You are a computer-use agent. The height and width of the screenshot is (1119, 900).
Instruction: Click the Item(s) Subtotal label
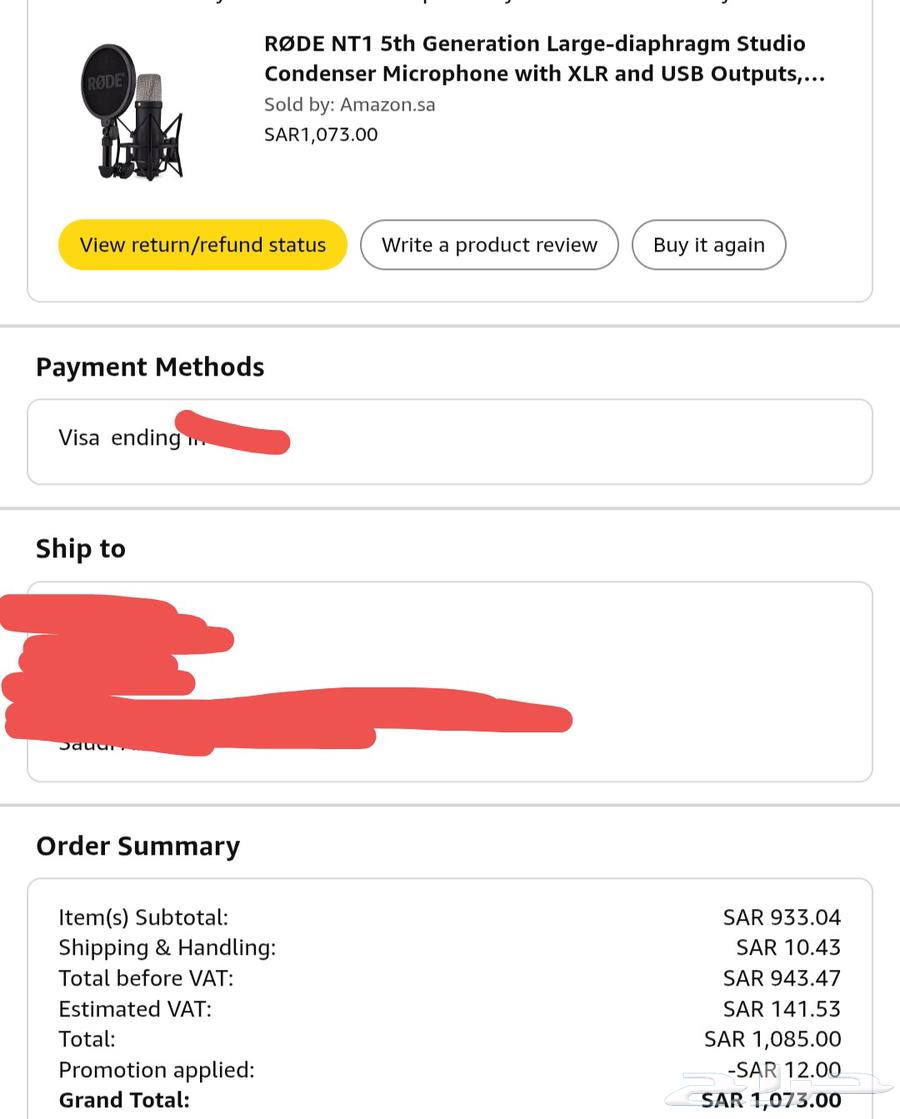[143, 917]
